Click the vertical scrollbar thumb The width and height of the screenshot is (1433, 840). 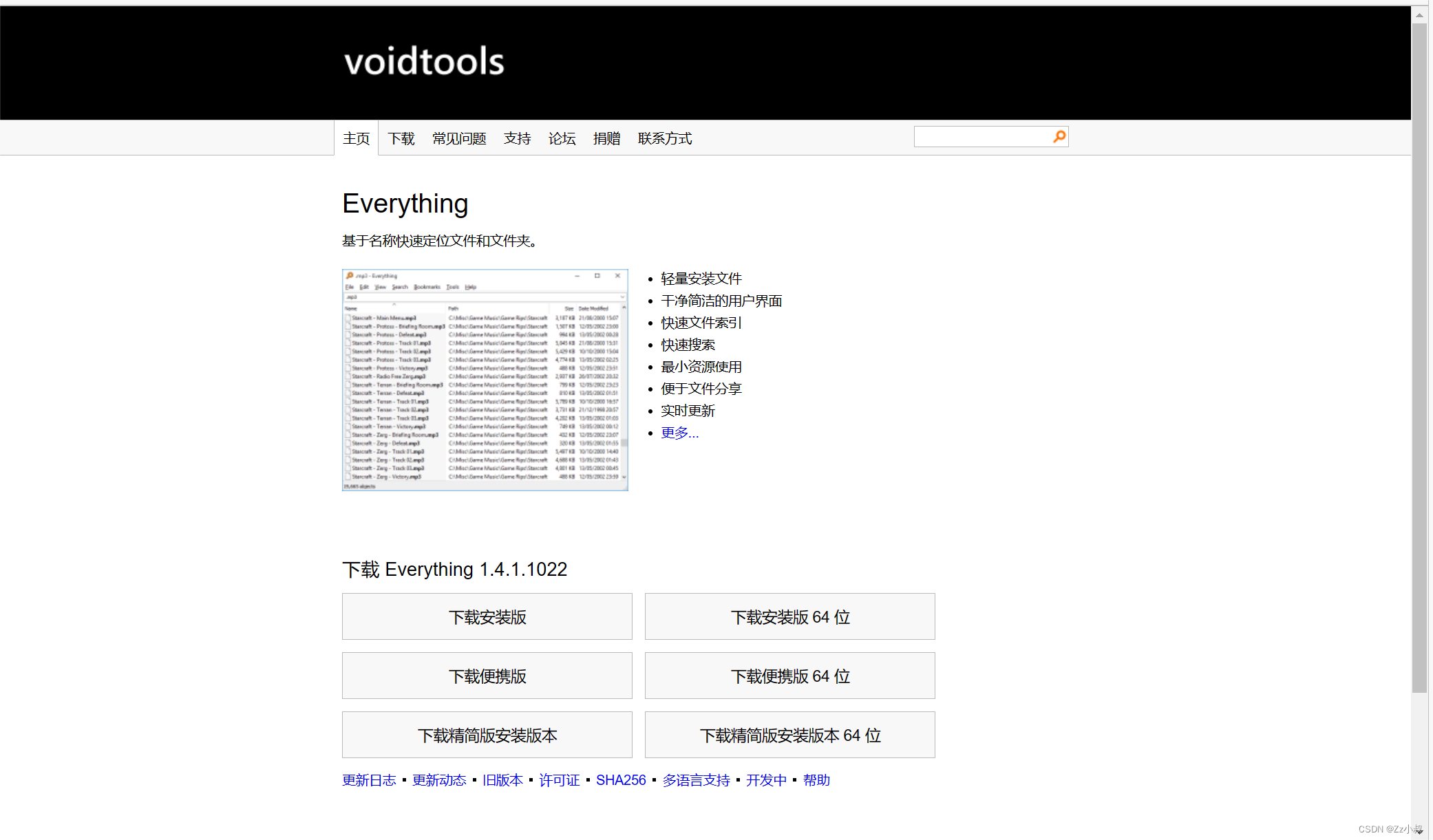(1419, 358)
